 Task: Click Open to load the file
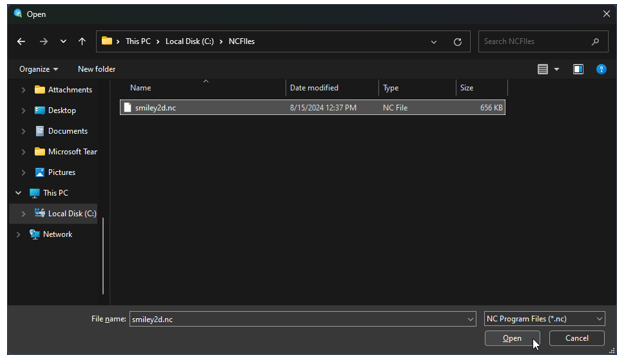point(512,339)
